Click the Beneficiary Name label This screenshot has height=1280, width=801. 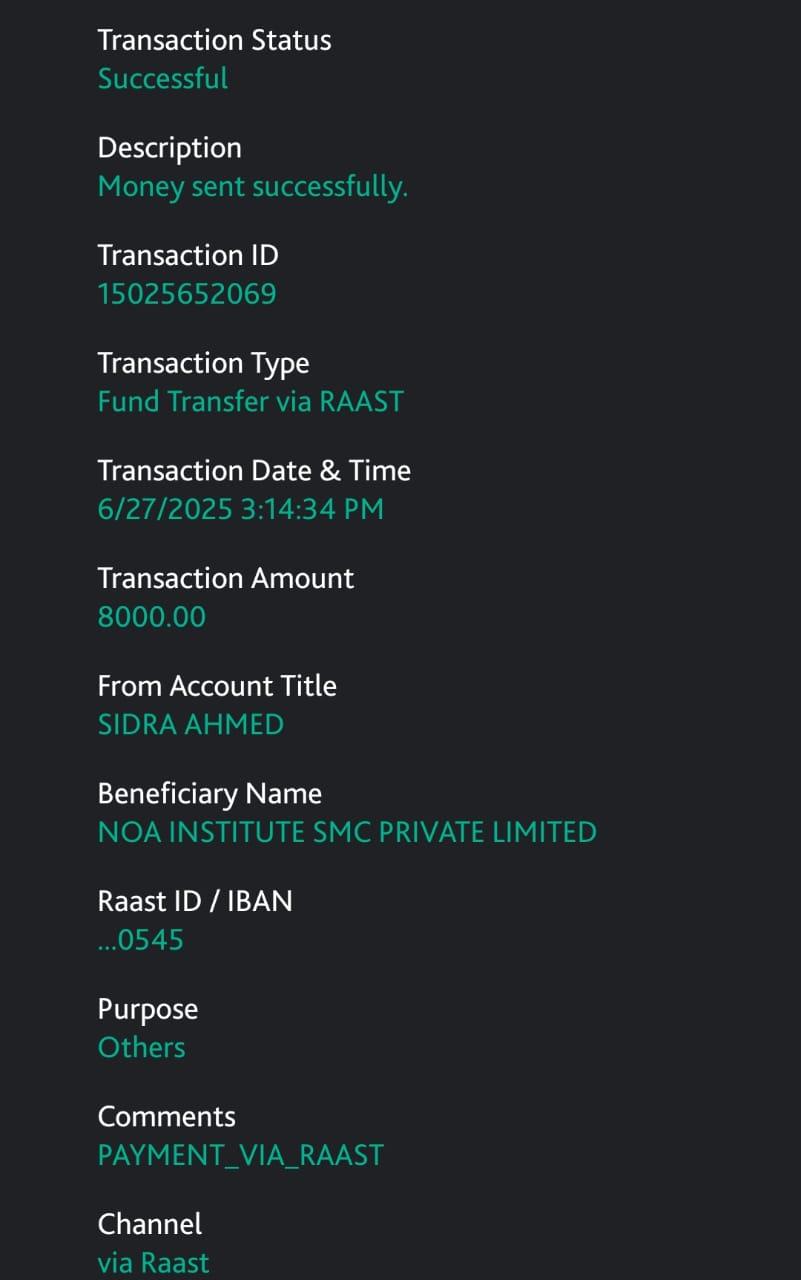210,794
